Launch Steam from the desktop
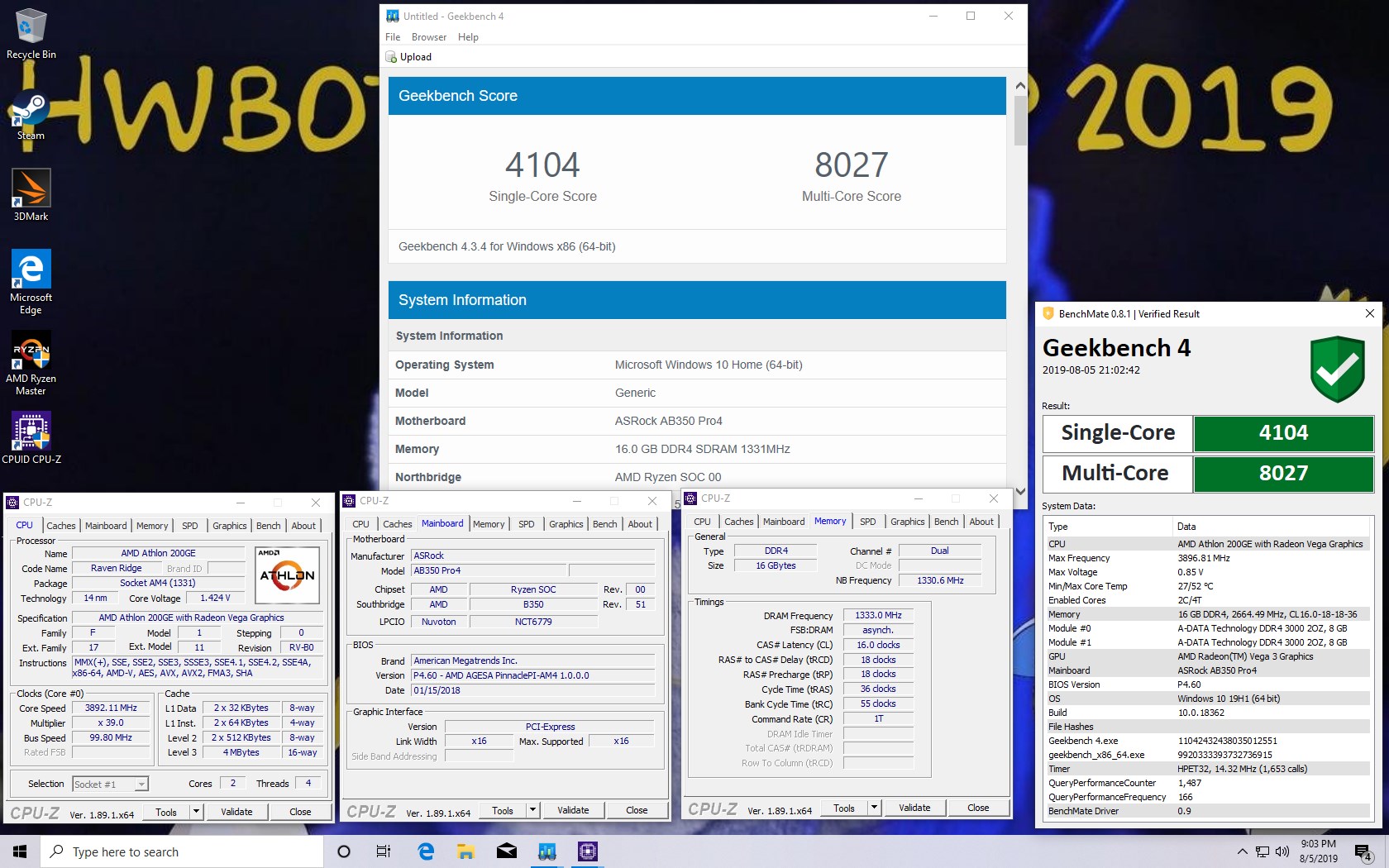Image resolution: width=1389 pixels, height=868 pixels. (31, 116)
